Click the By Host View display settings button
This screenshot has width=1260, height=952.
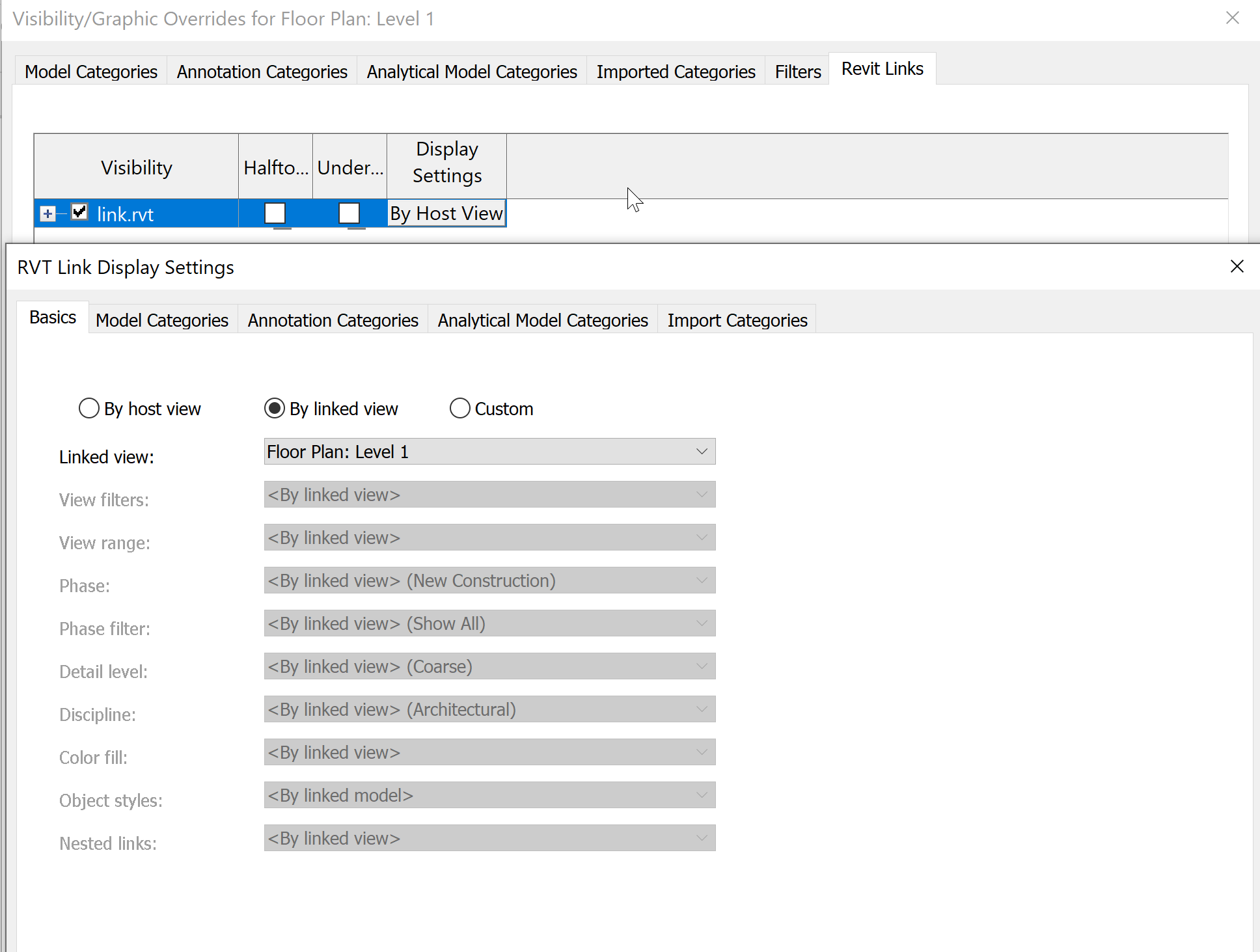[x=446, y=213]
